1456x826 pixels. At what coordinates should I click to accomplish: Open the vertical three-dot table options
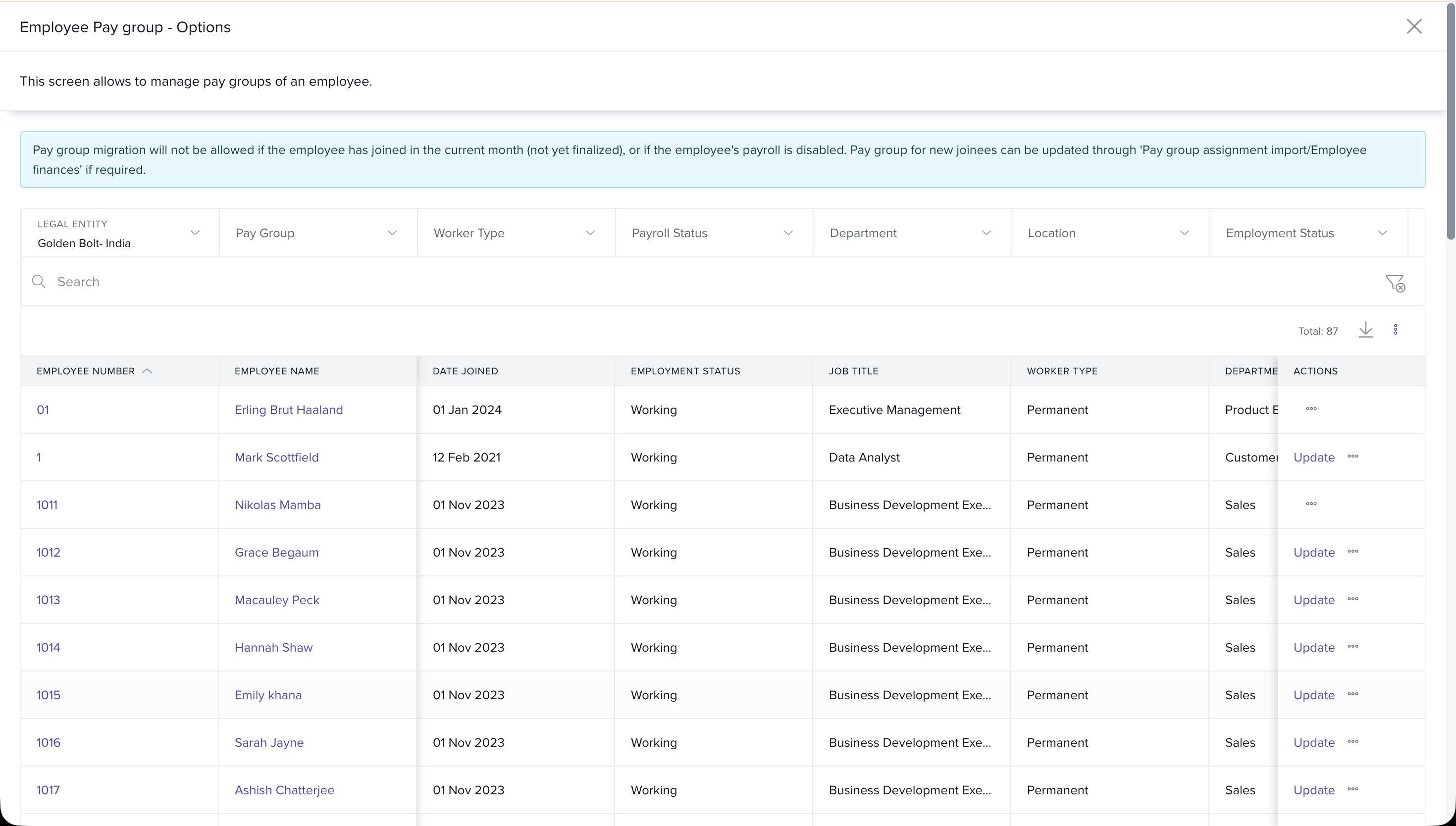(1395, 330)
